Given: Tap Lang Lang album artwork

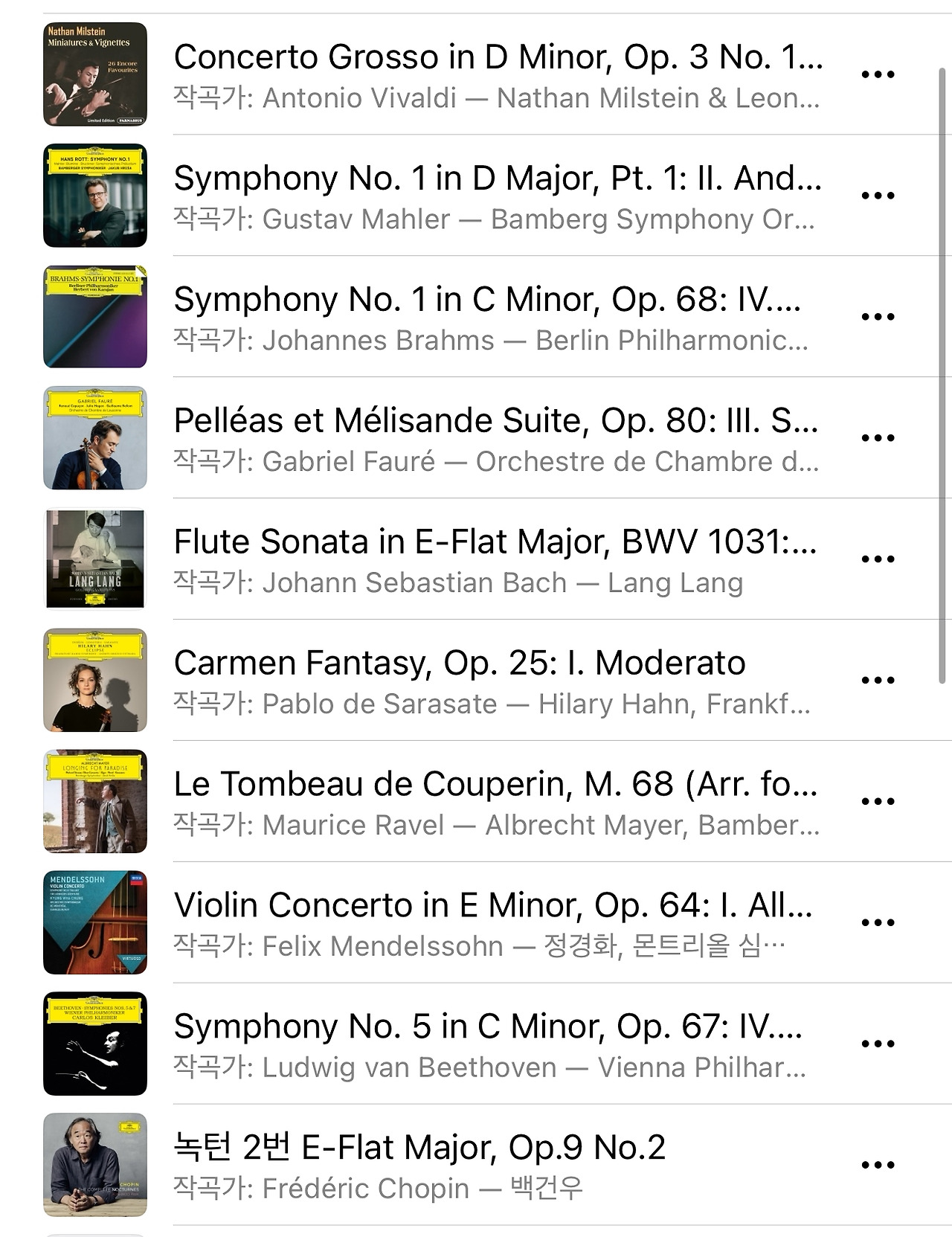Looking at the screenshot, I should coord(95,559).
